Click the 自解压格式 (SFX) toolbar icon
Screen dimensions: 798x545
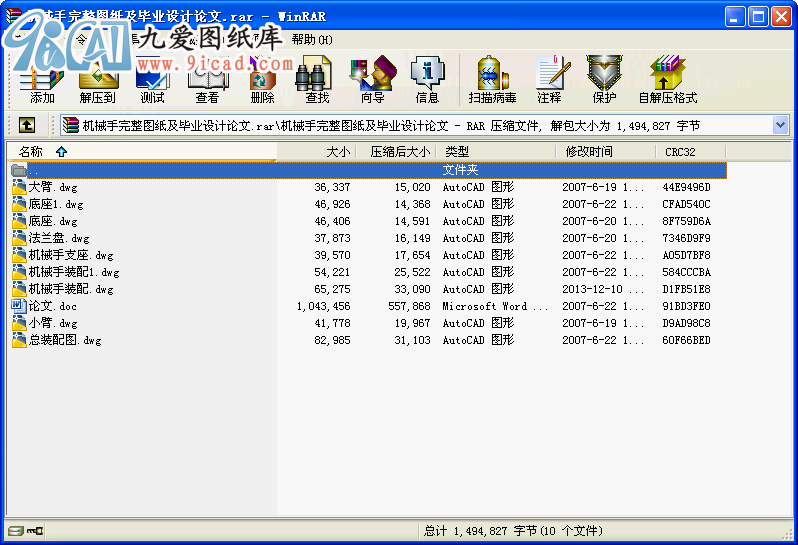667,80
